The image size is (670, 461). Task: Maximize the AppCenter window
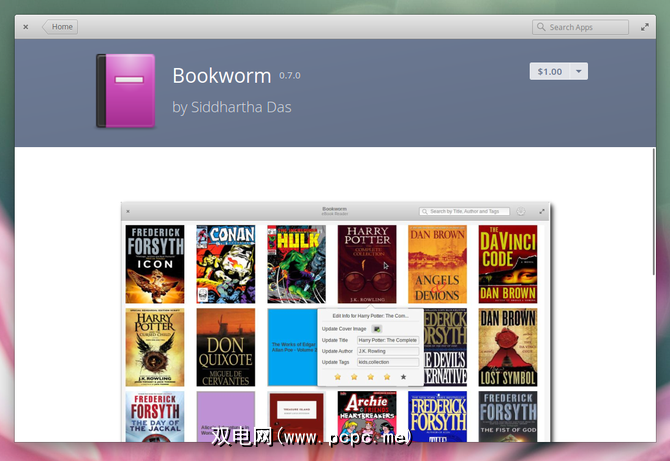(645, 27)
